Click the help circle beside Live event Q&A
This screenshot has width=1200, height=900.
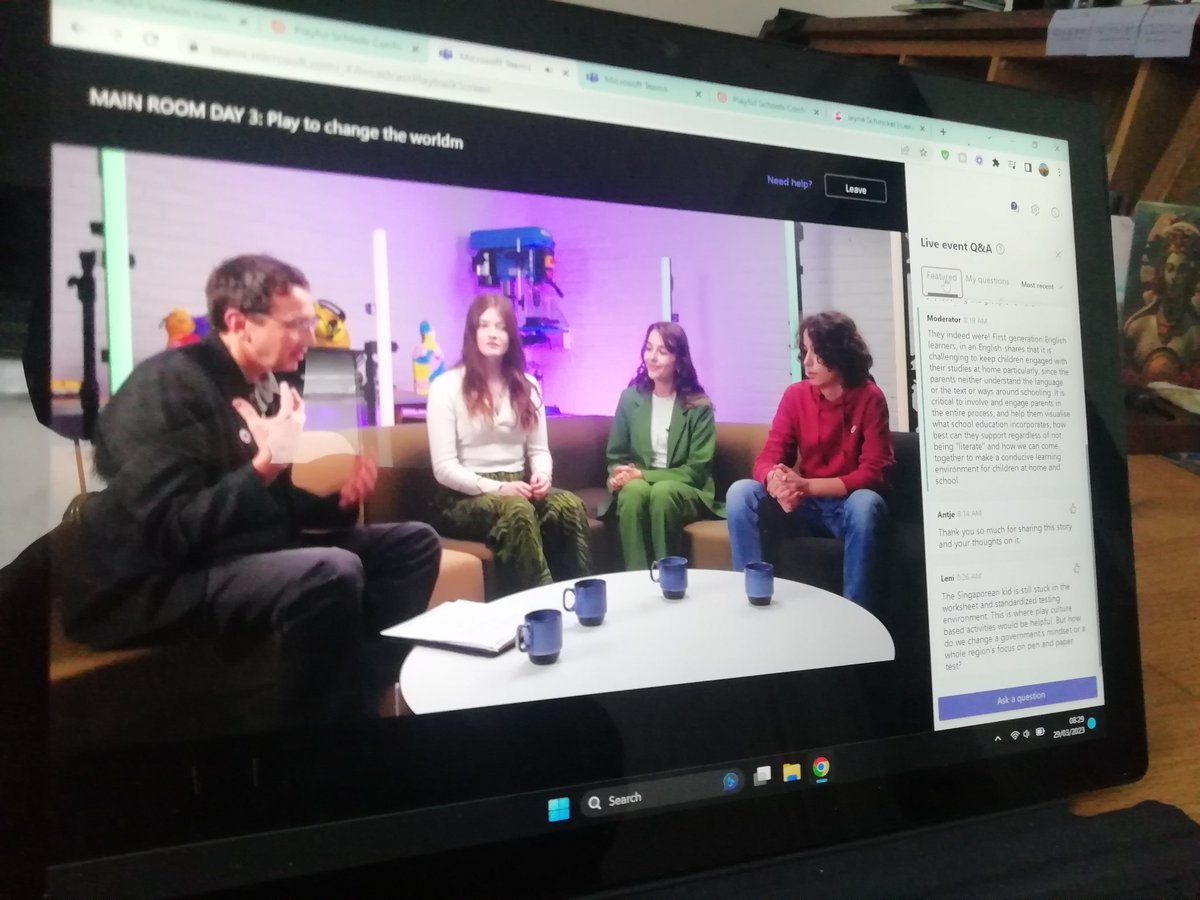(x=1000, y=247)
